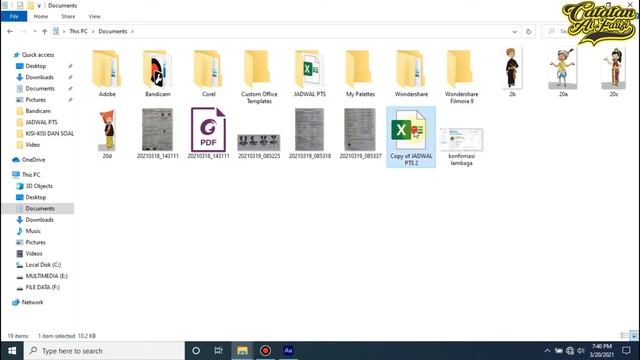Click Documents in the address bar path
Viewport: 640px width, 360px height.
point(113,31)
